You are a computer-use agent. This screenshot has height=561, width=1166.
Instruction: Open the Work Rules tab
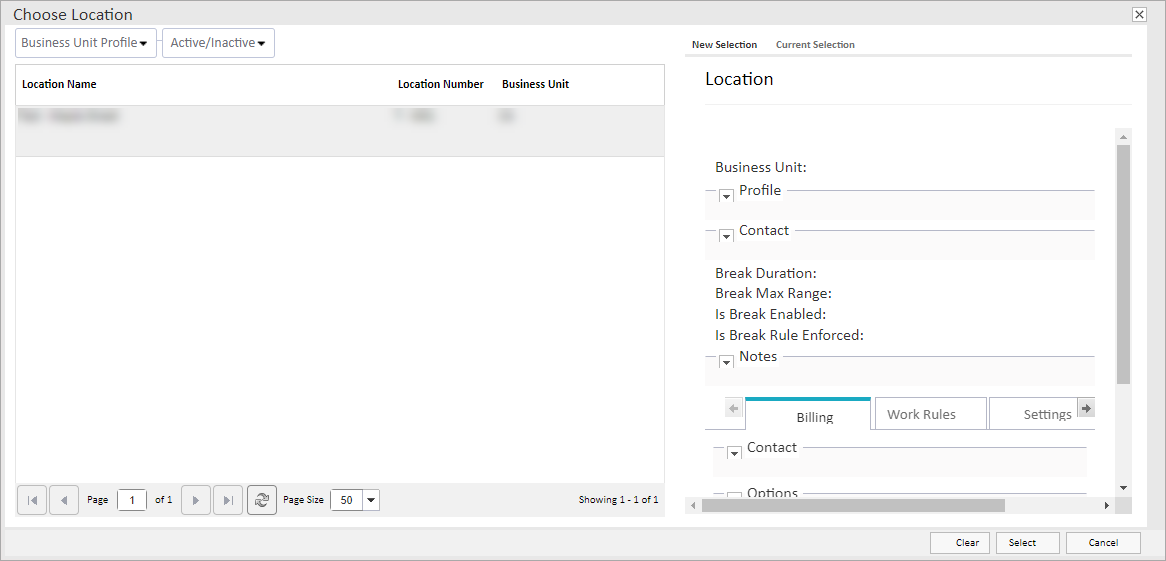tap(931, 414)
